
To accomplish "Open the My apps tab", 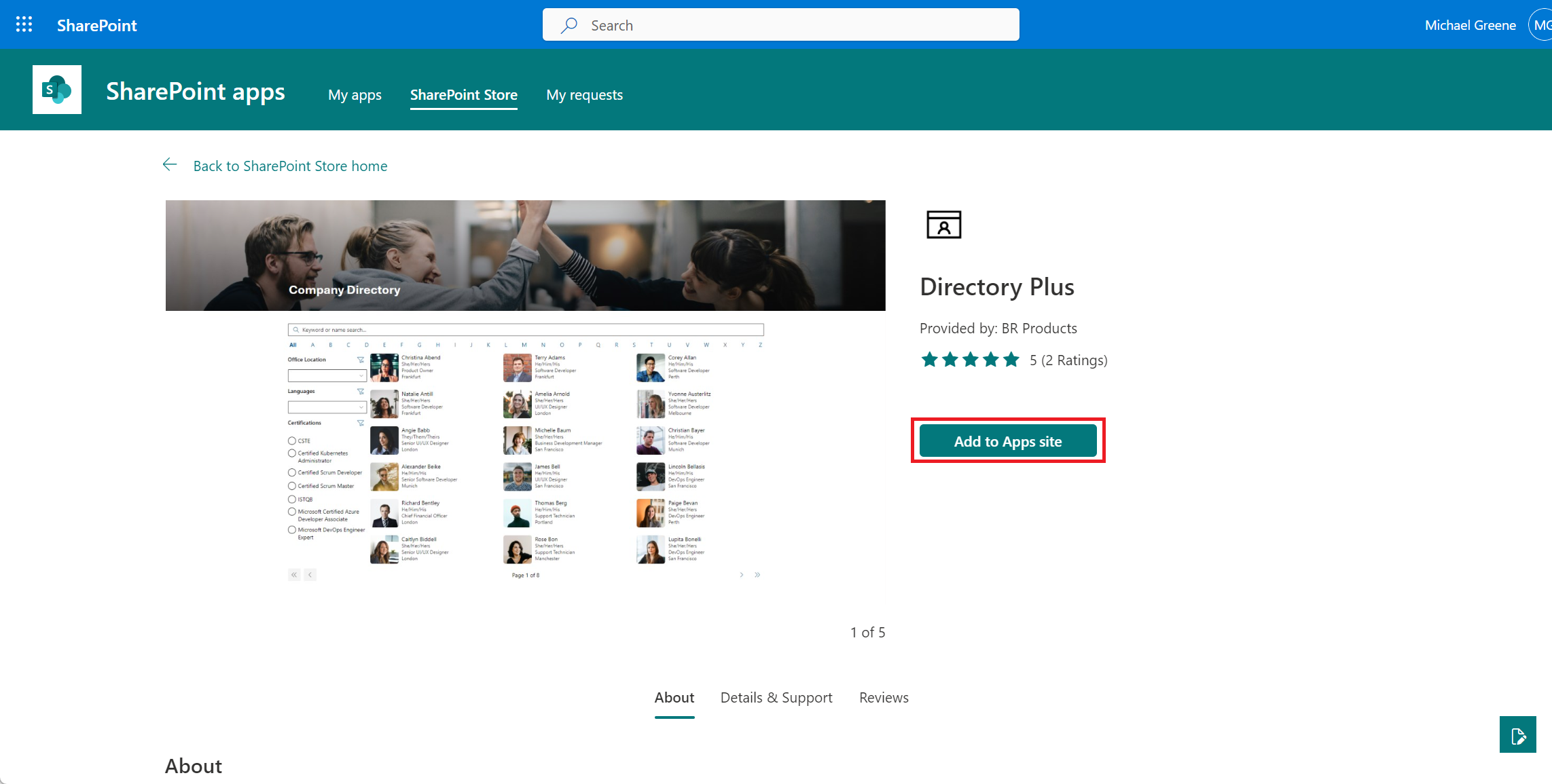I will click(x=355, y=95).
